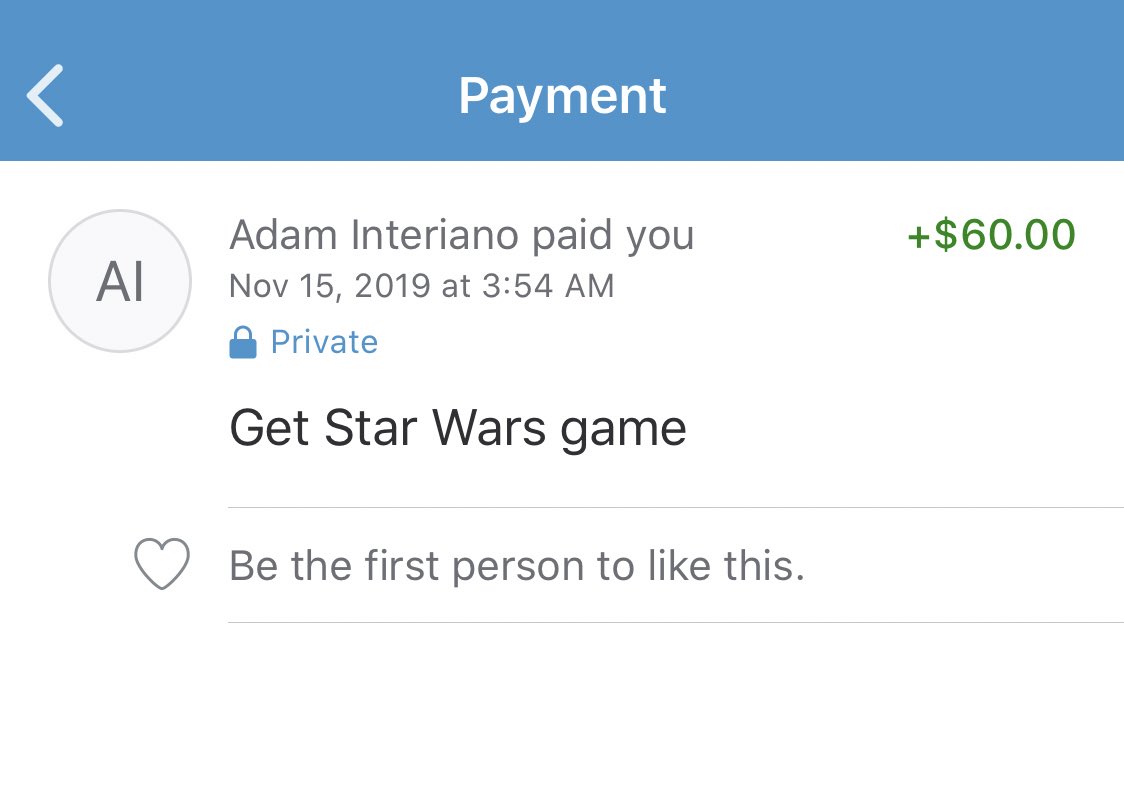This screenshot has width=1124, height=791.
Task: Tap the Payment title in the header
Action: point(562,96)
